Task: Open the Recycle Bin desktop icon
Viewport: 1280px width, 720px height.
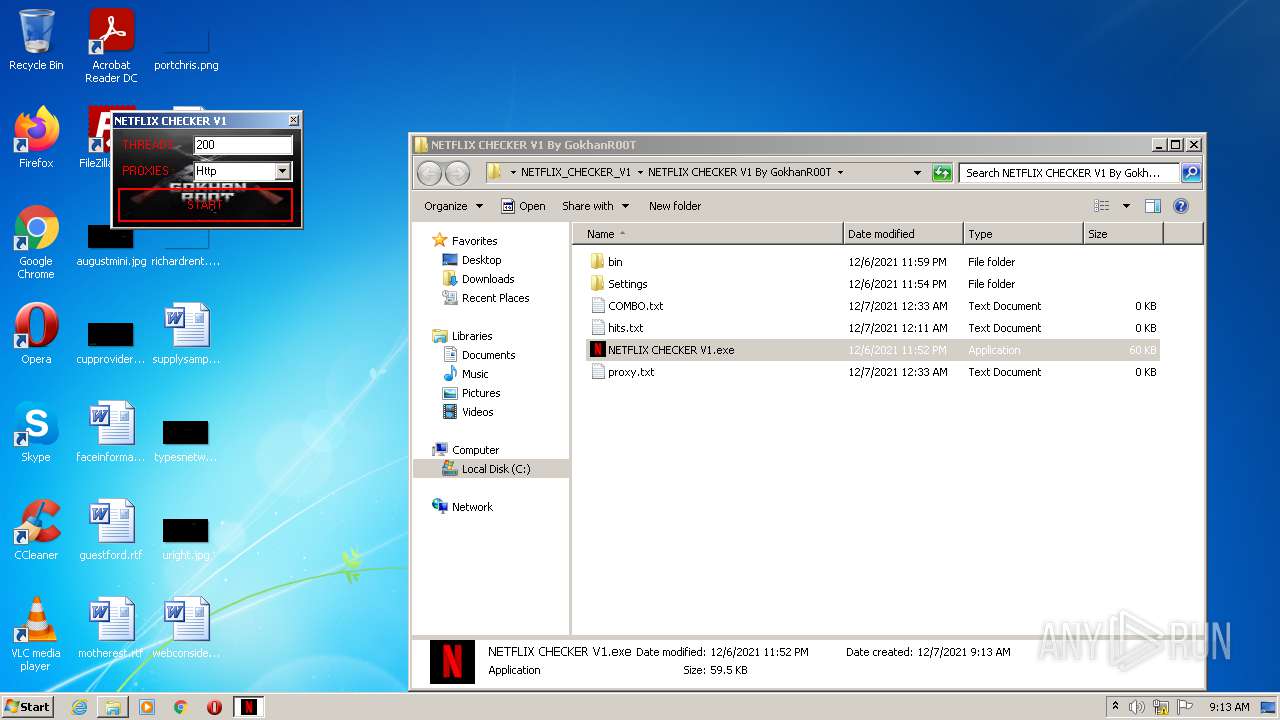Action: pos(36,41)
